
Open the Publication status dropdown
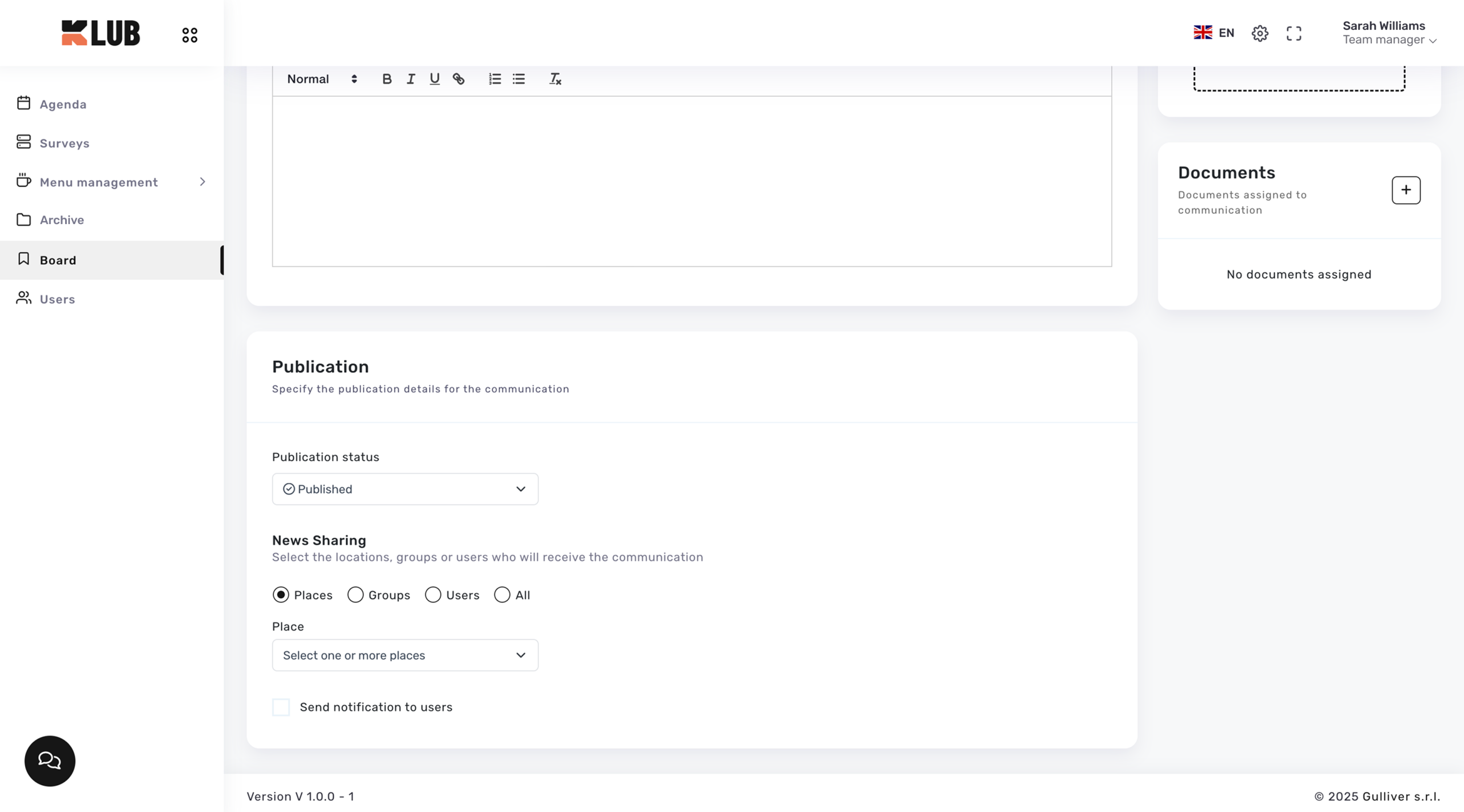coord(405,489)
